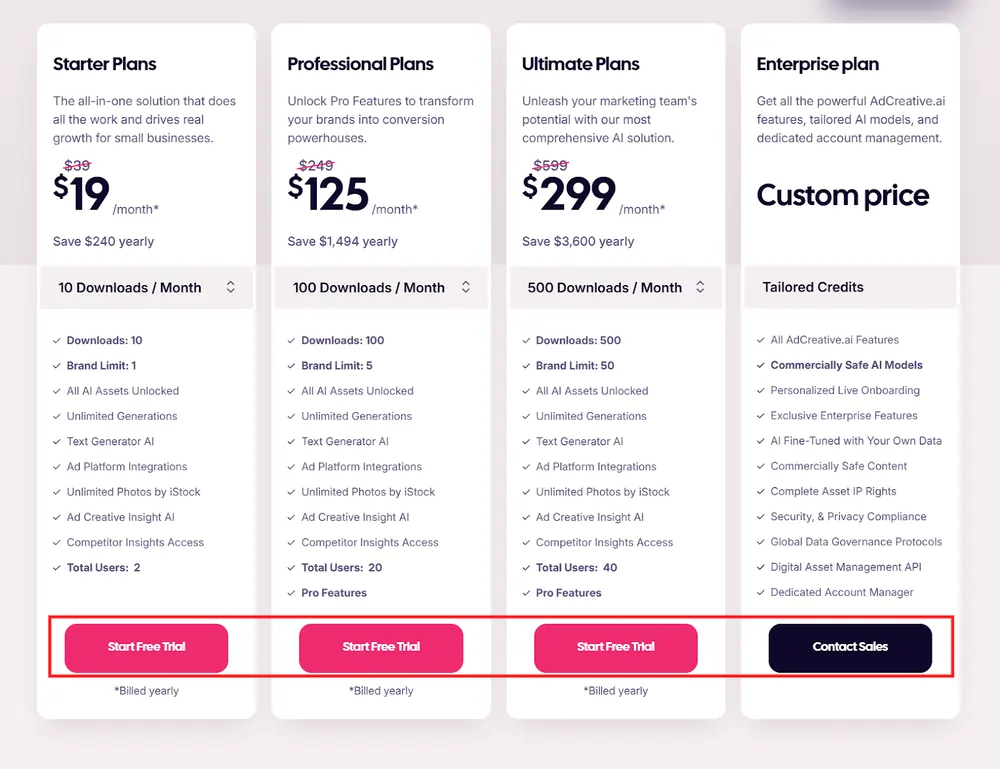Click the checkmark beside Digital Asset Management API

(761, 567)
